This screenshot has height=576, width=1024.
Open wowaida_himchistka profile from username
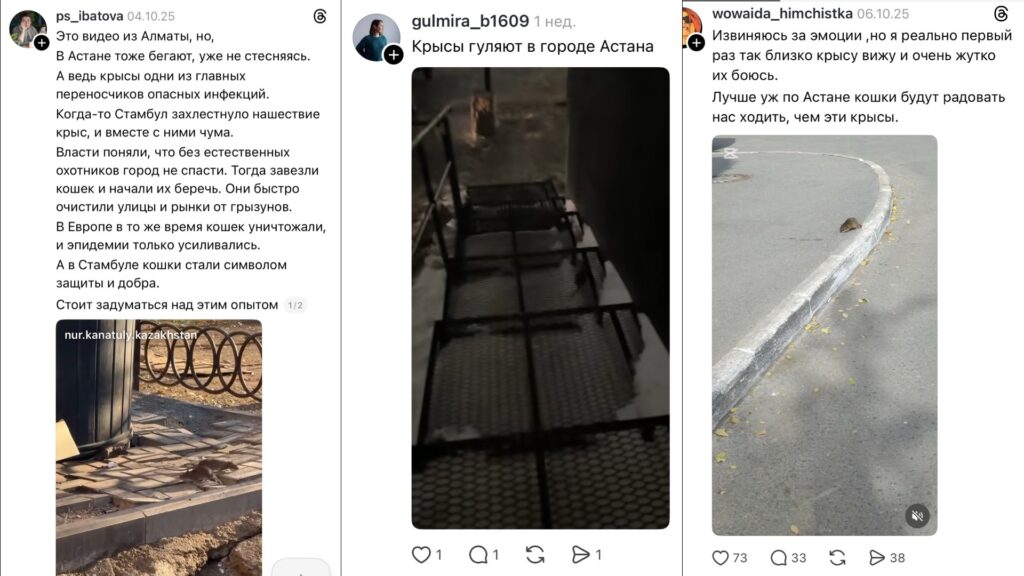(782, 14)
